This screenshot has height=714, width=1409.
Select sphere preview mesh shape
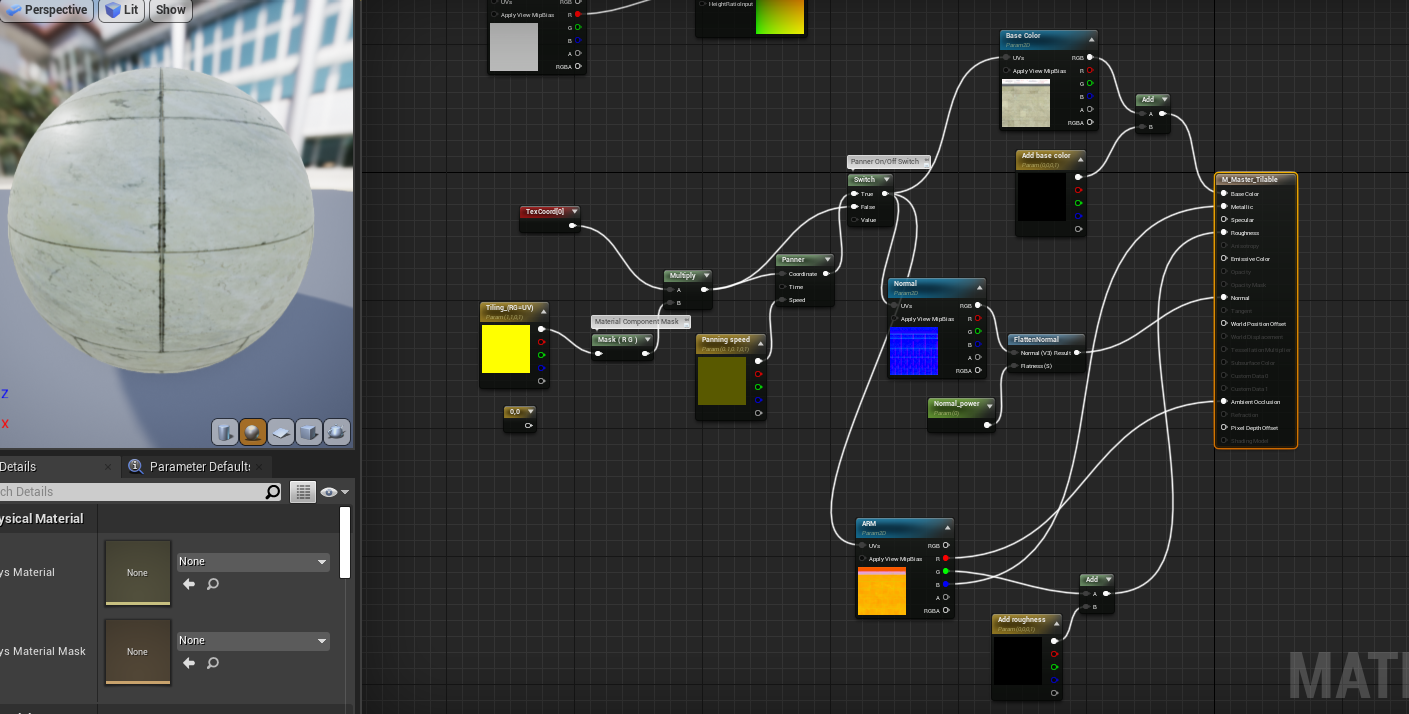(253, 431)
